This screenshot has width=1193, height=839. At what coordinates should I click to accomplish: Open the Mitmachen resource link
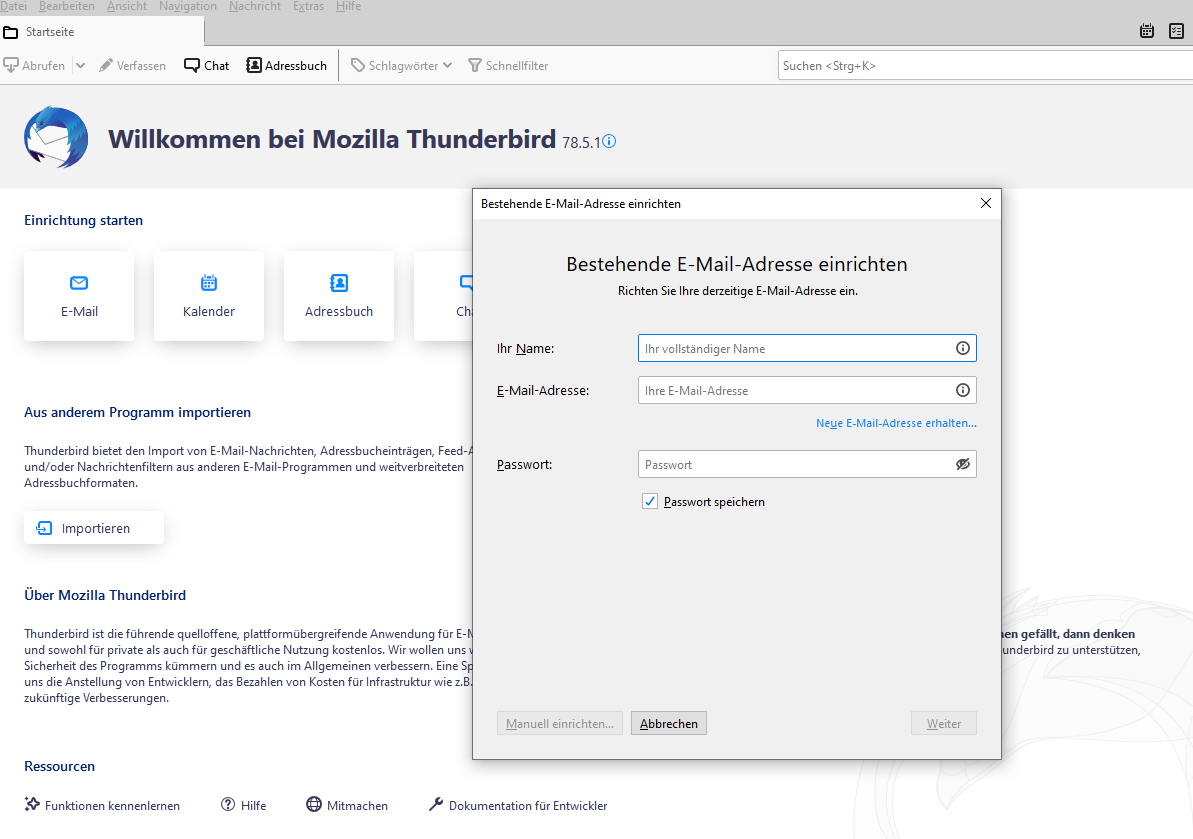347,805
